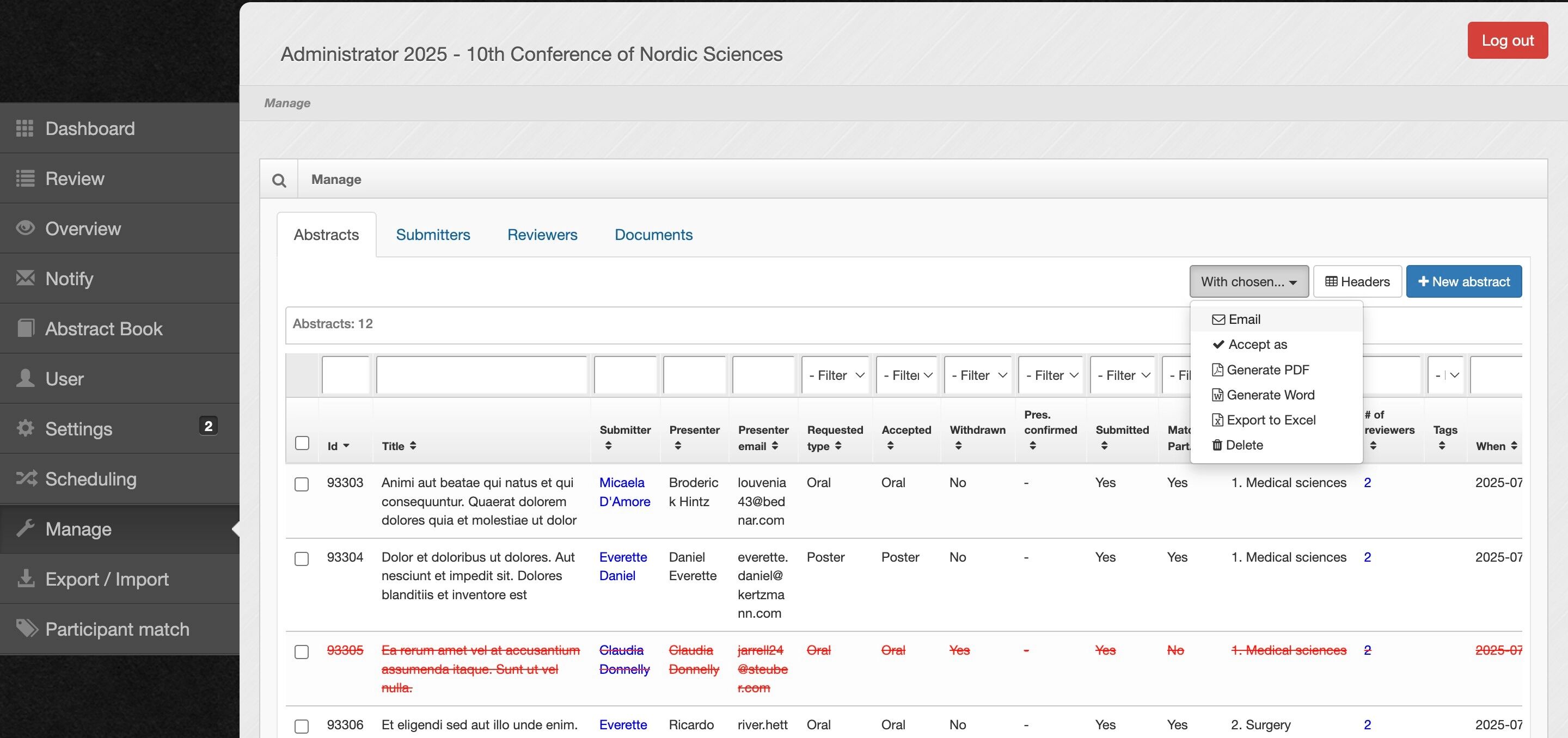
Task: Toggle the select-all checkbox in table header
Action: pos(302,443)
